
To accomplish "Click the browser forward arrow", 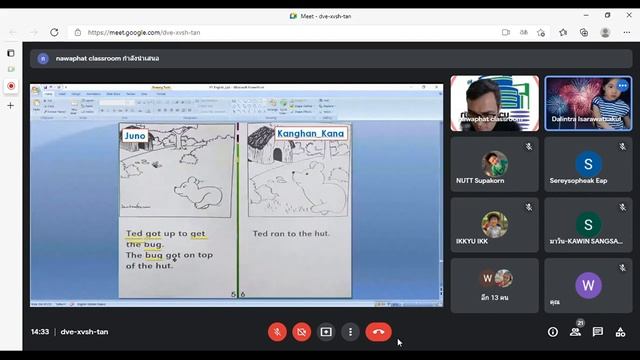I will 34,32.
